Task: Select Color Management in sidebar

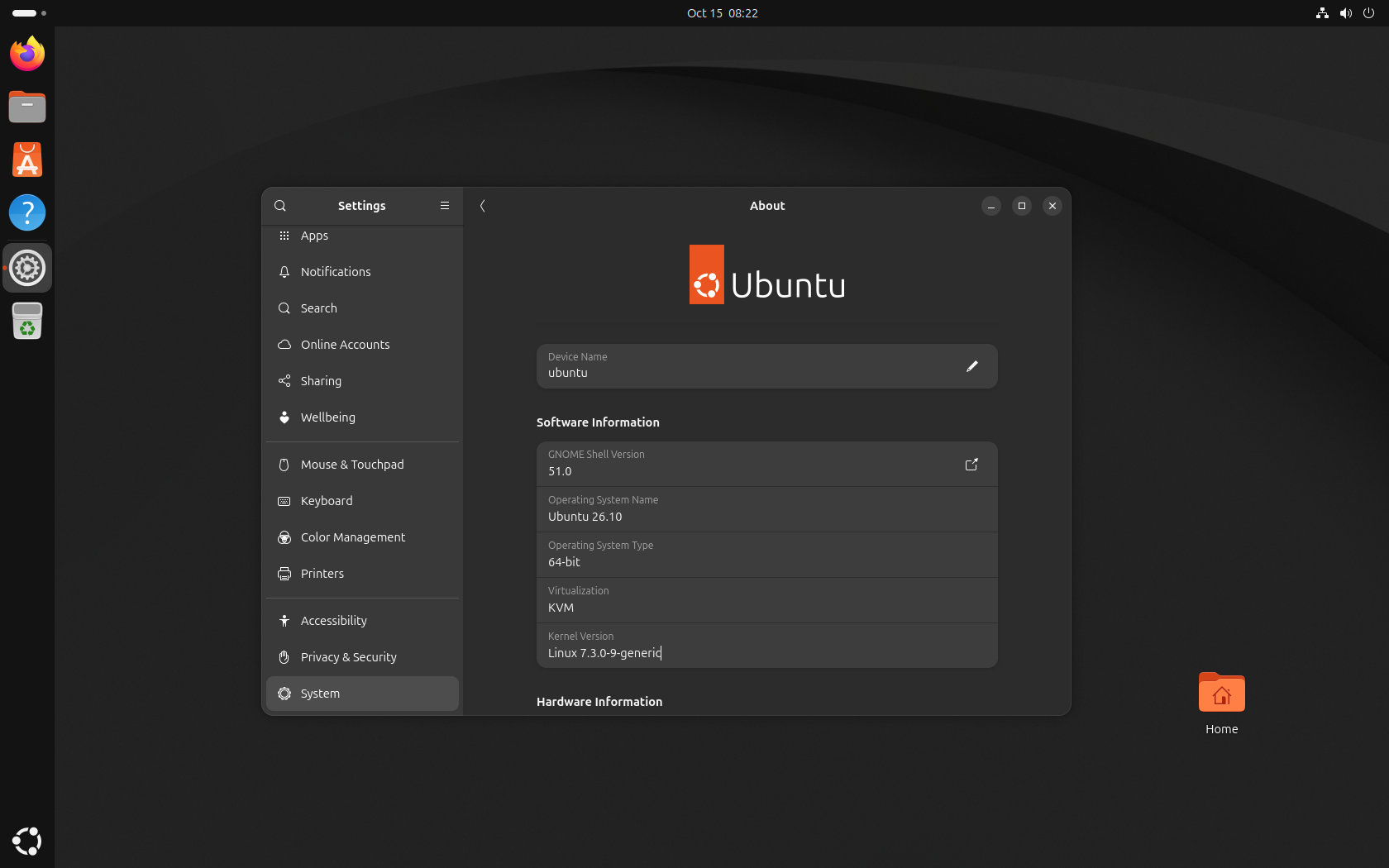Action: click(362, 537)
